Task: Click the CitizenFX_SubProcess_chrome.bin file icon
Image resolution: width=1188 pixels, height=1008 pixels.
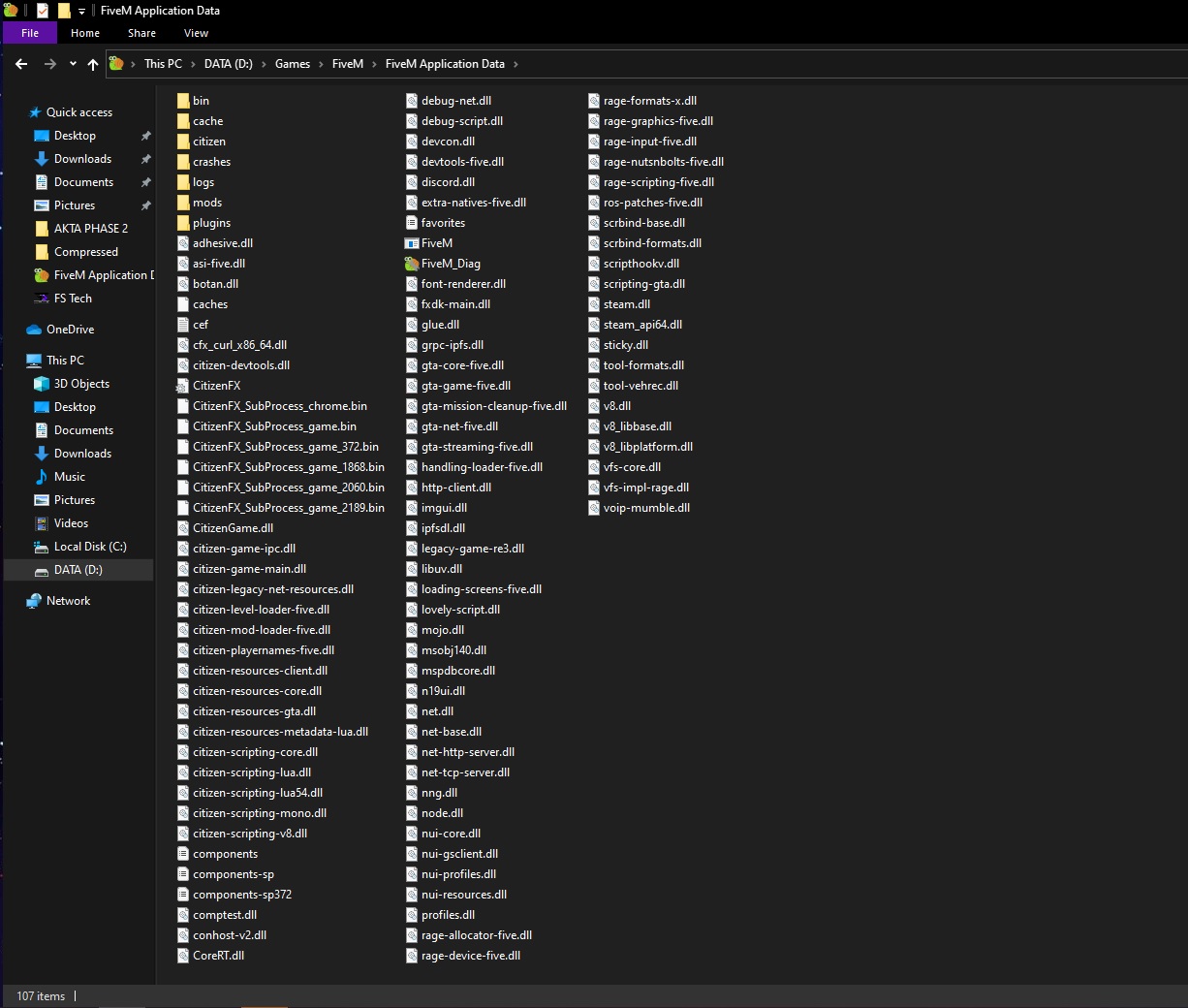Action: [x=183, y=406]
